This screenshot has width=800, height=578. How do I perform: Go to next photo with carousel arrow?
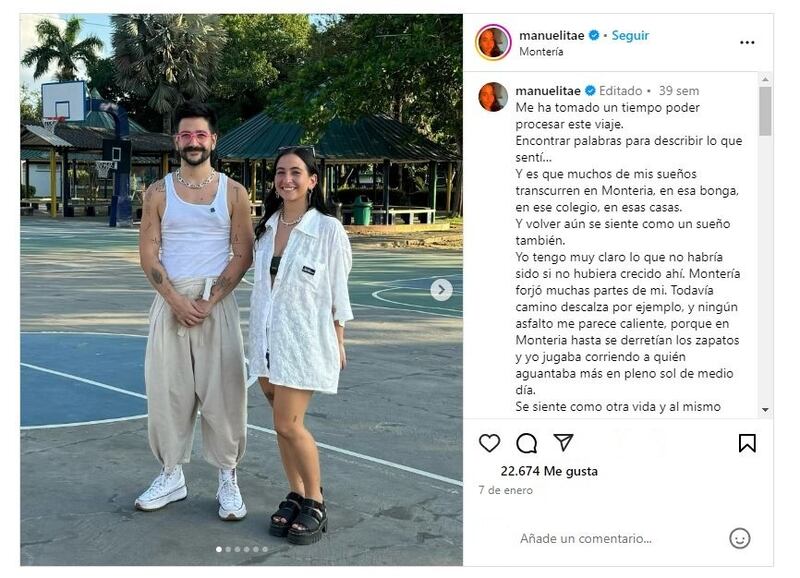click(441, 290)
